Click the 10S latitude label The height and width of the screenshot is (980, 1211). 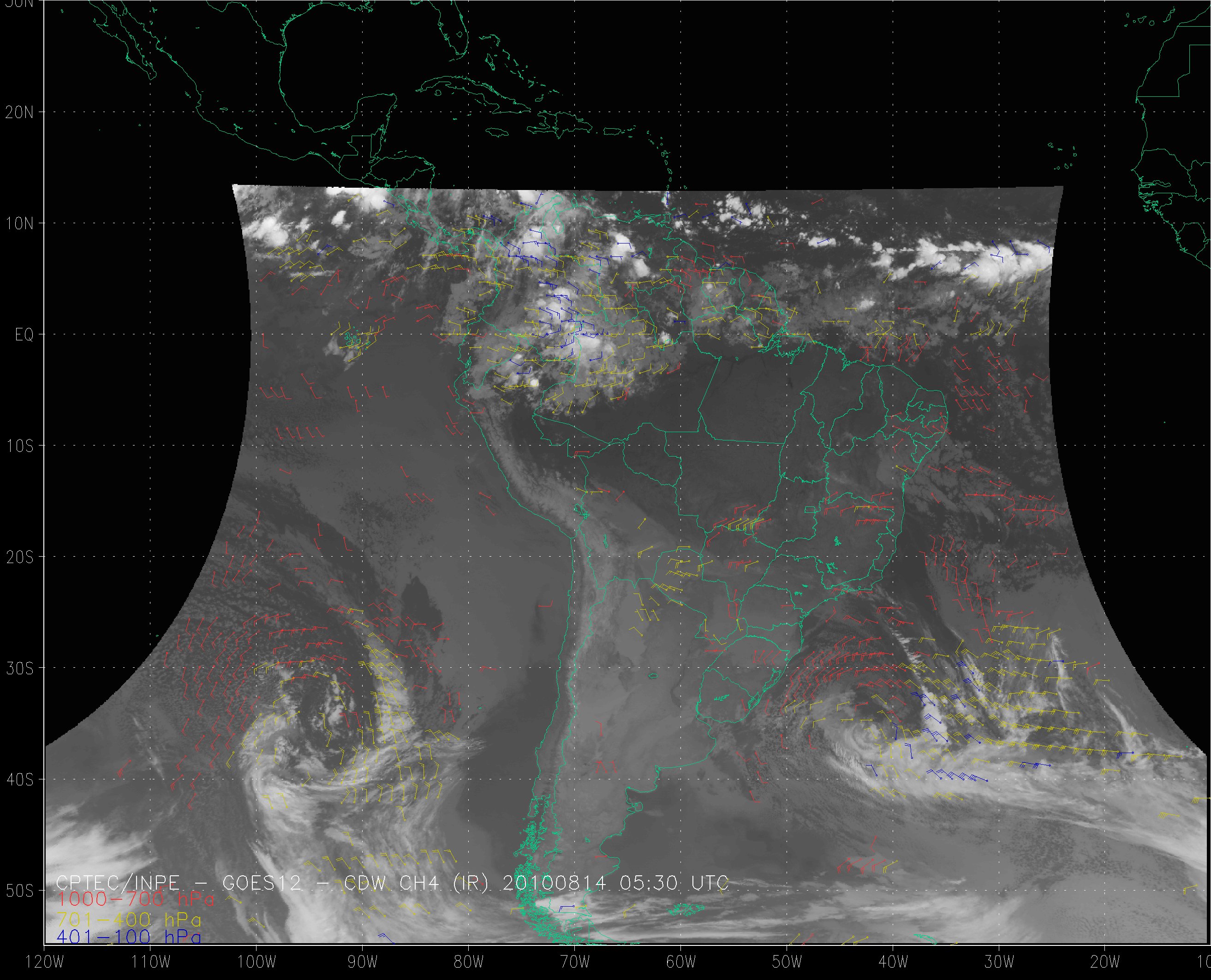pos(19,446)
